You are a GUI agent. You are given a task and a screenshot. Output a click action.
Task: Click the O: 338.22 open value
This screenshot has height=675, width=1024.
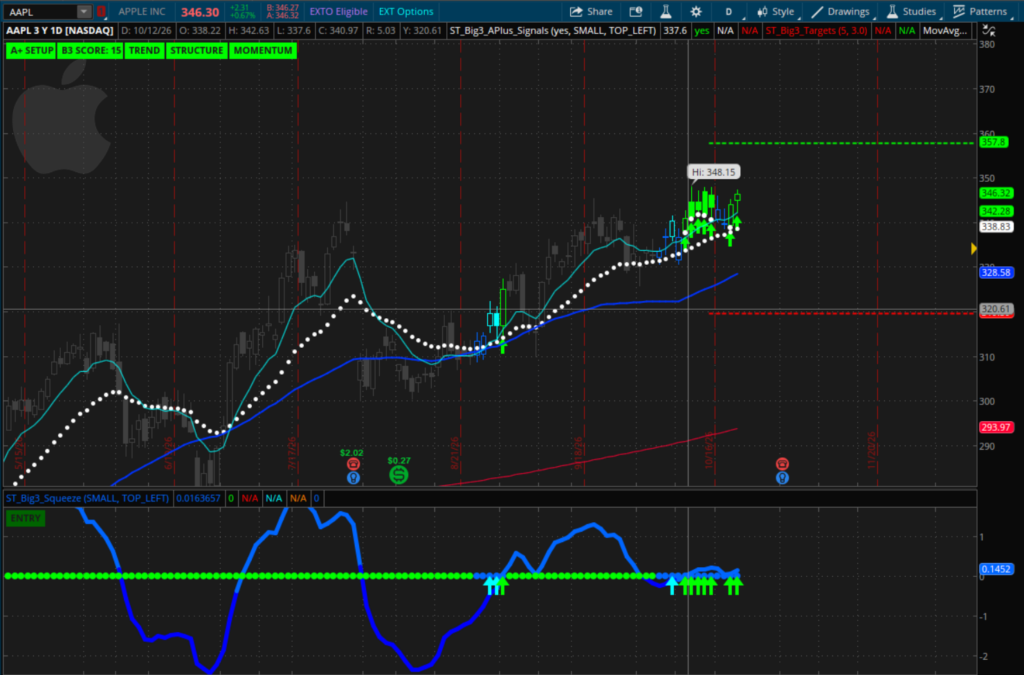point(199,31)
